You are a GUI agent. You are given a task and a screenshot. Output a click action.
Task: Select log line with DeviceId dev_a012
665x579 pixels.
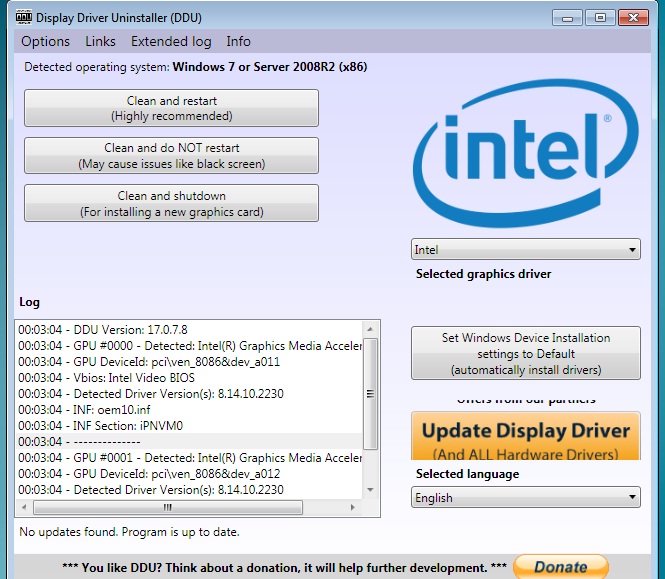click(x=190, y=473)
